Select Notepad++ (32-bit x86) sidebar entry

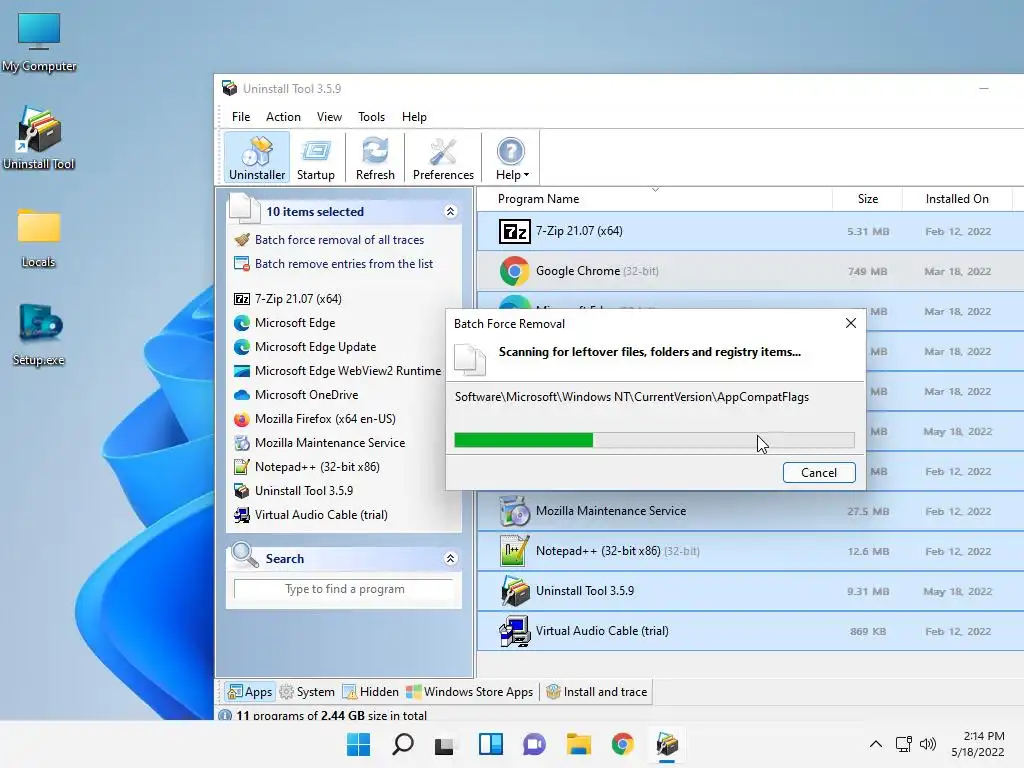pos(307,467)
